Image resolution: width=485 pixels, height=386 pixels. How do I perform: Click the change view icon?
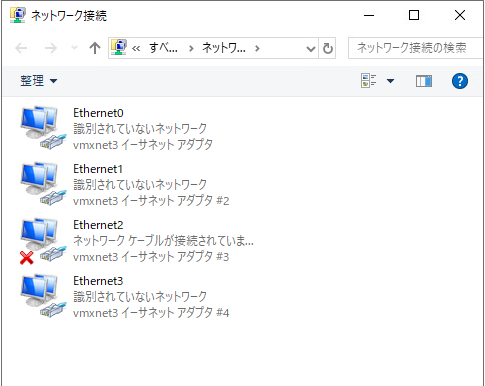point(368,81)
